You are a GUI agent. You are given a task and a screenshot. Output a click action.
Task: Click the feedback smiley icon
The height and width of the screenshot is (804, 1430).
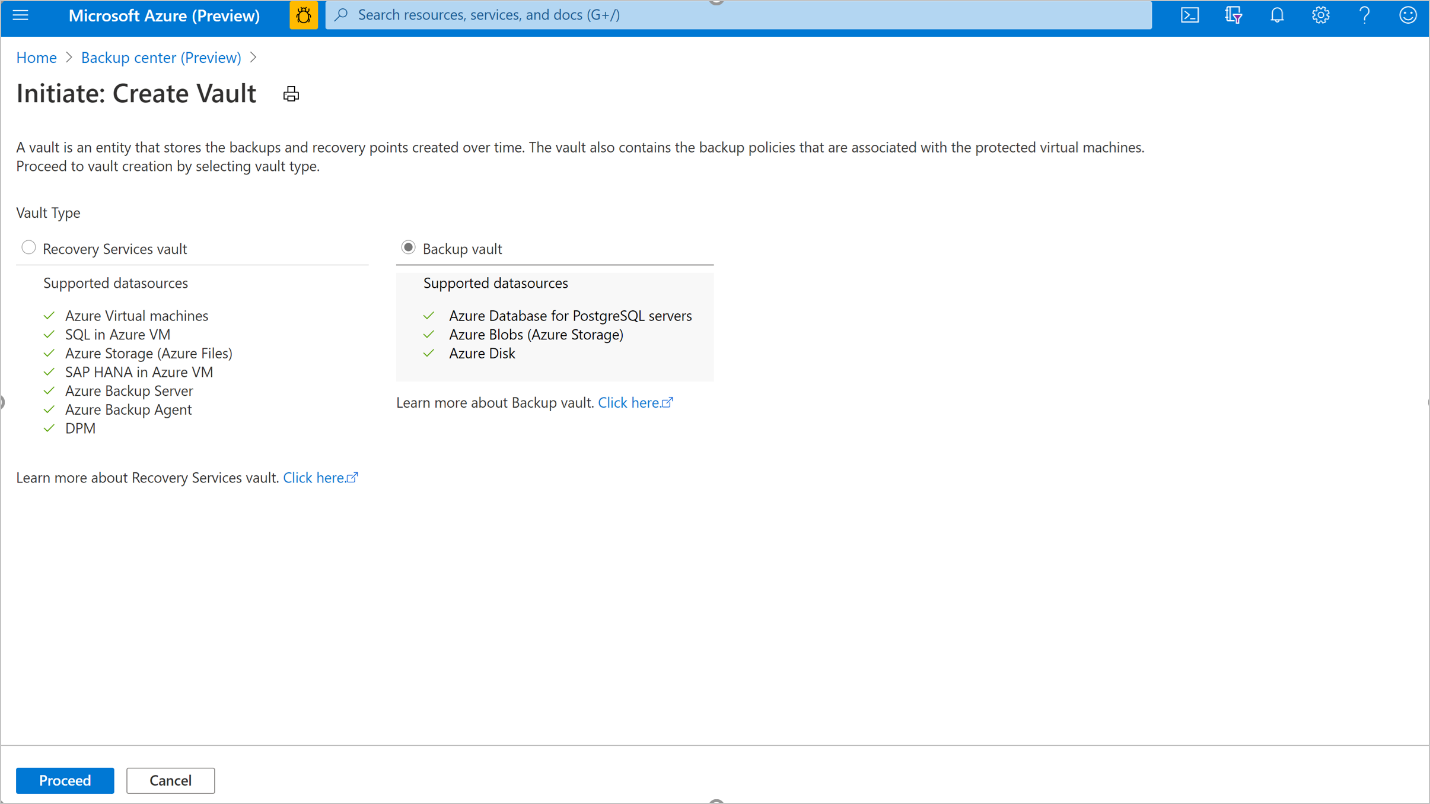coord(1408,15)
